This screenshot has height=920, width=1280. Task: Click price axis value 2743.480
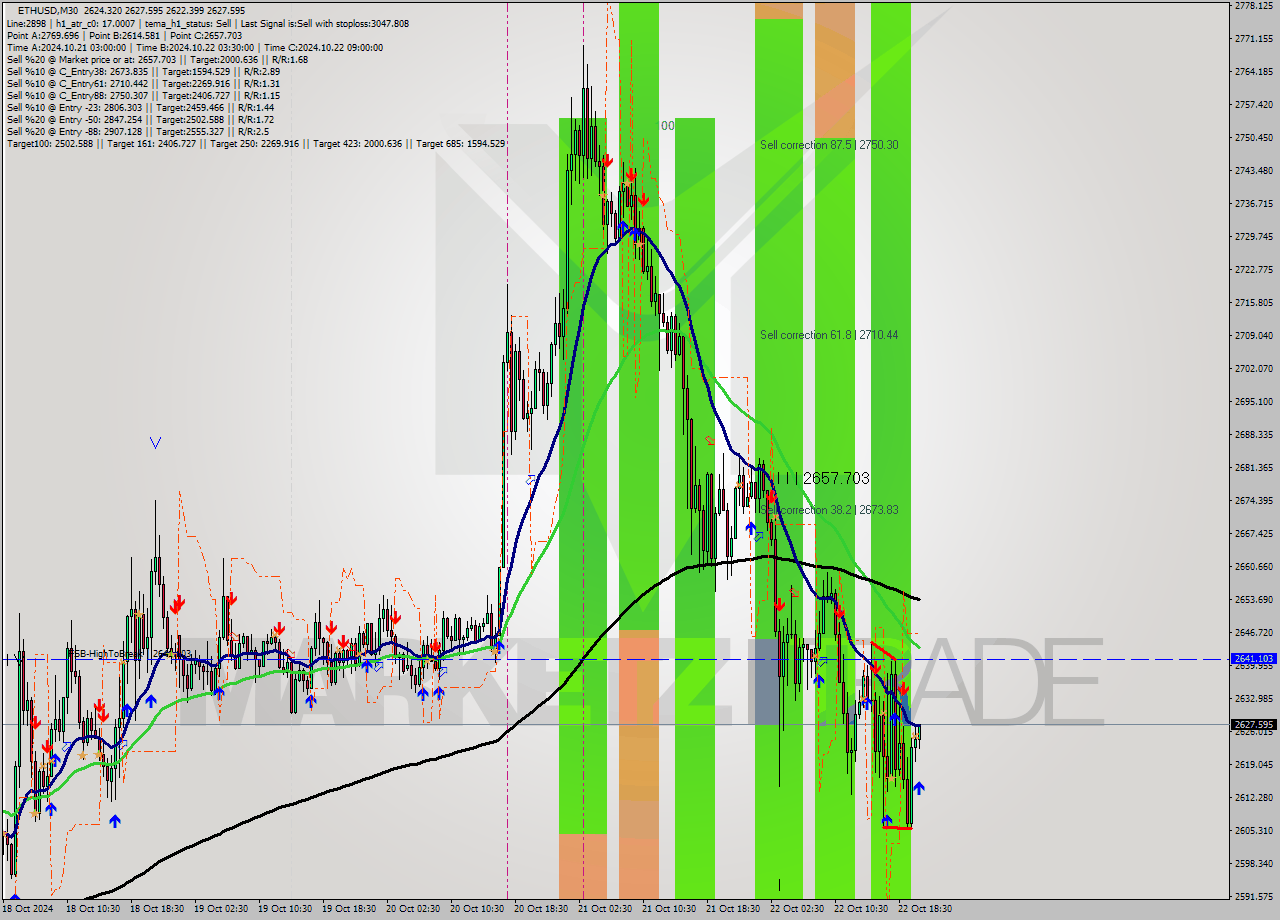point(1253,170)
